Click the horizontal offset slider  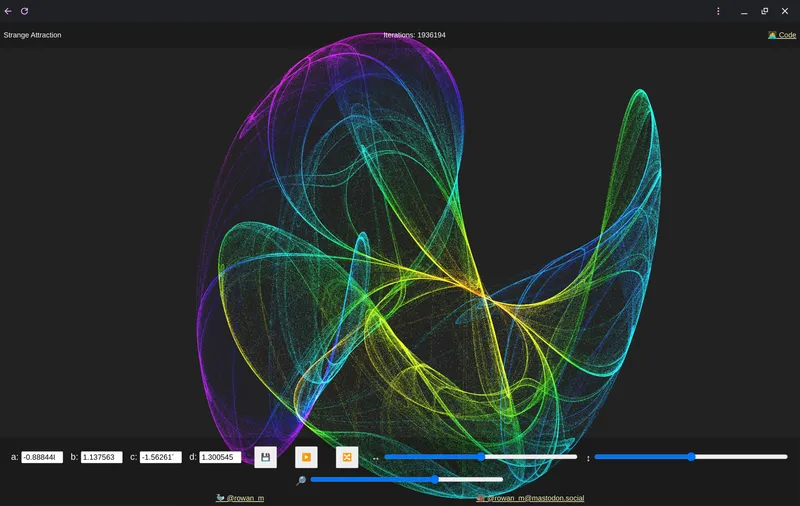point(481,457)
